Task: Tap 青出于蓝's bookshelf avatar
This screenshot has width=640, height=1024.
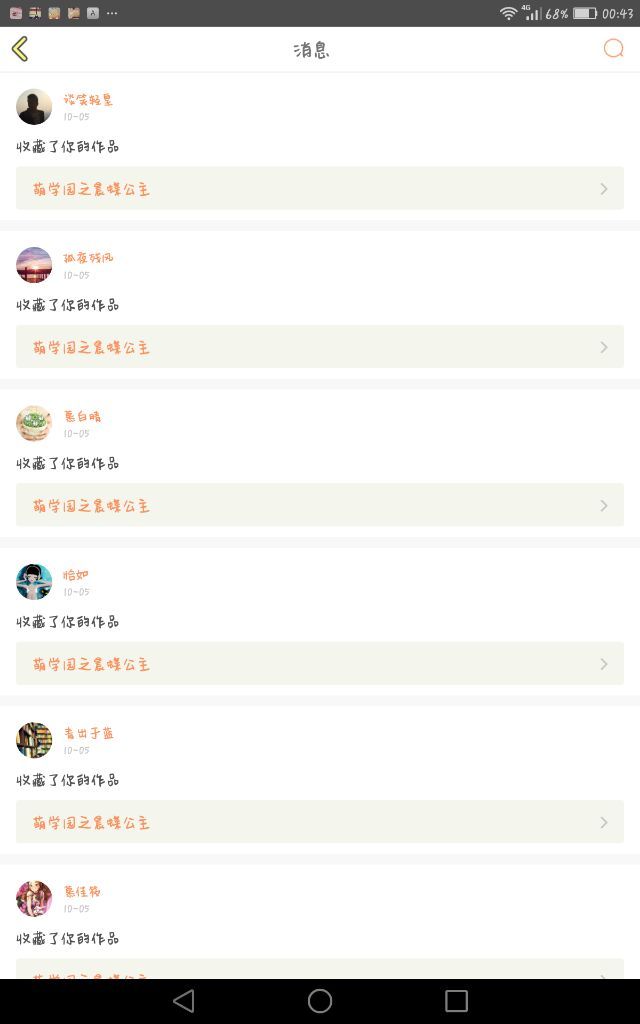Action: coord(34,740)
